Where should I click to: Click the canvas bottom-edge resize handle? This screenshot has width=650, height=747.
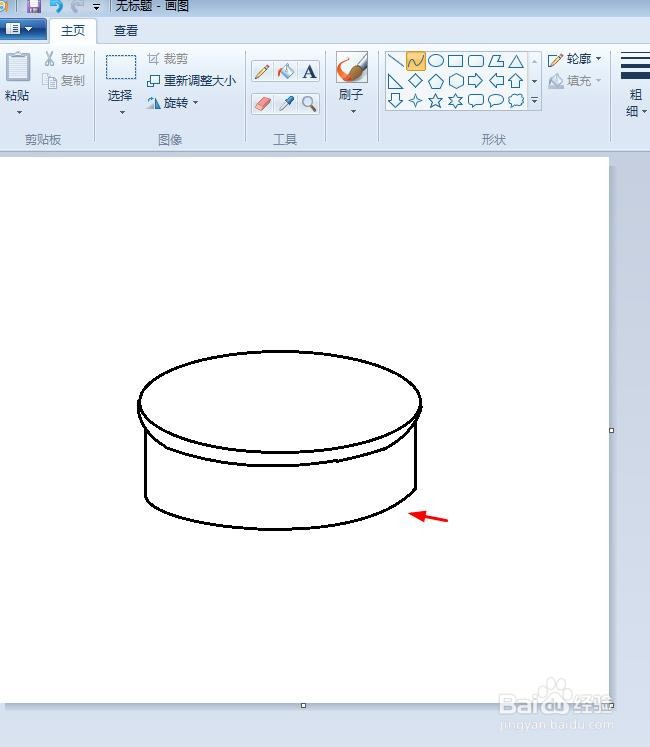304,705
